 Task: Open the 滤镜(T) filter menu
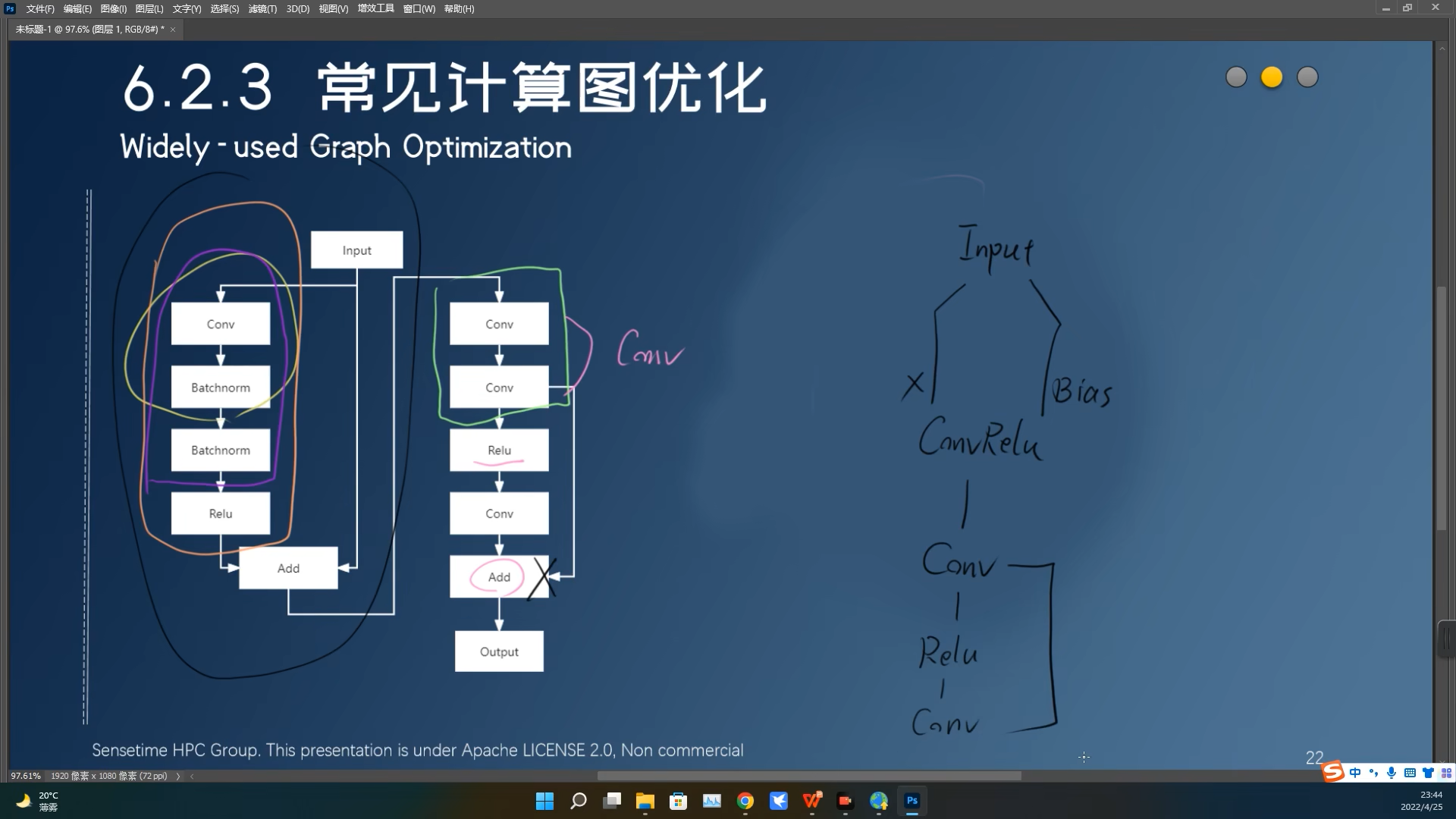point(262,8)
